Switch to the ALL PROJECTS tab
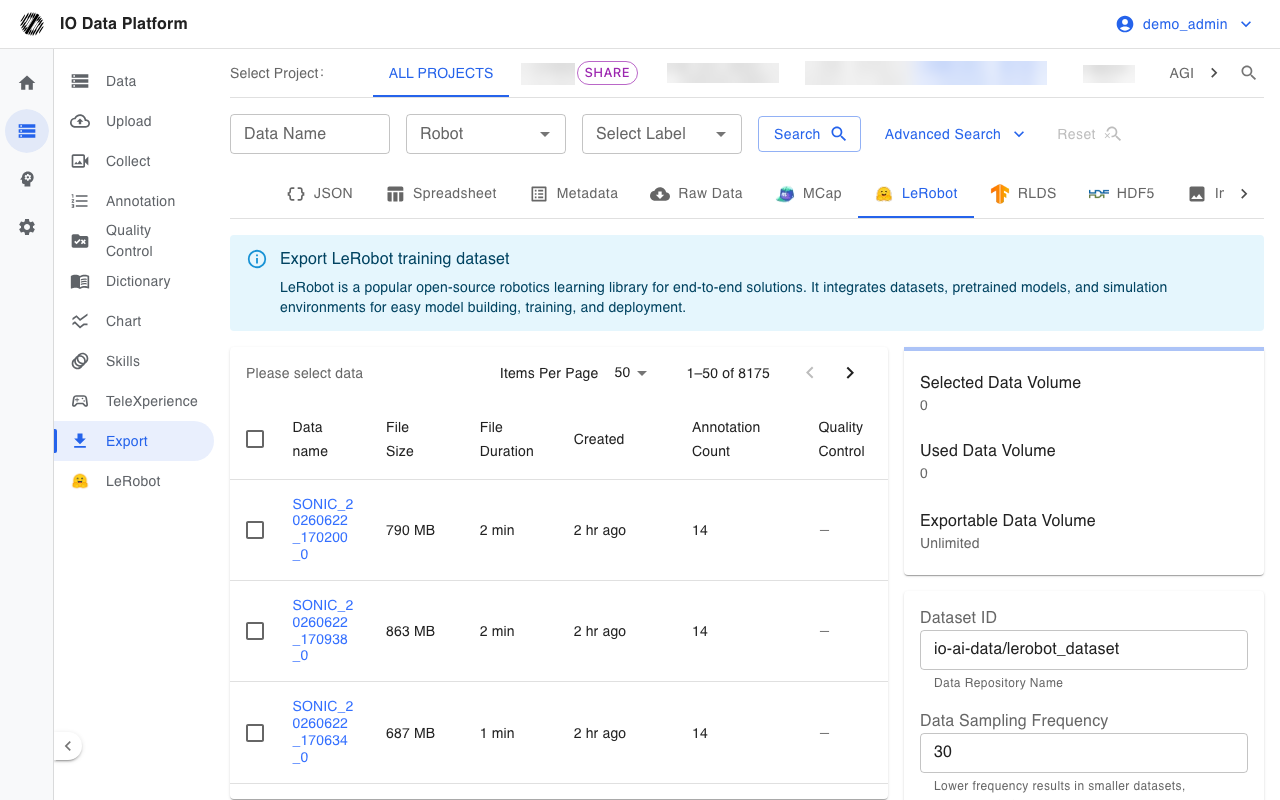Image resolution: width=1280 pixels, height=800 pixels. pos(441,73)
